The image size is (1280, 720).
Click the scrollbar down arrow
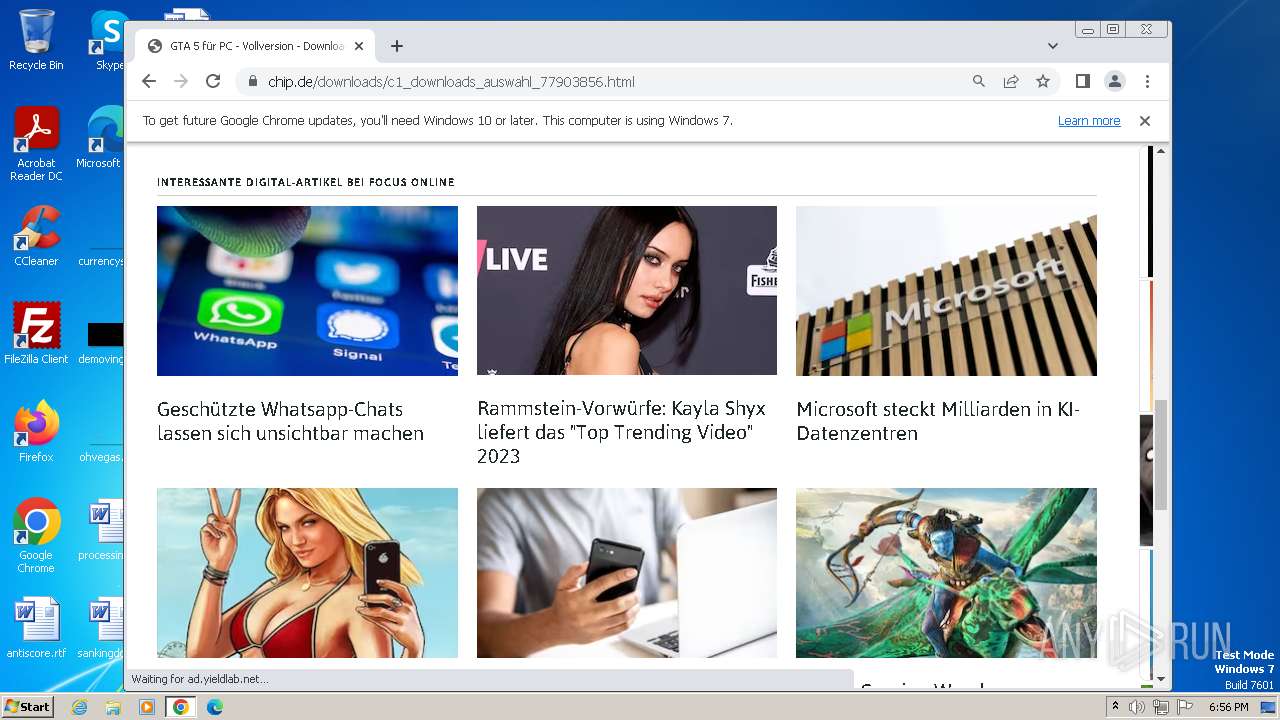1160,679
